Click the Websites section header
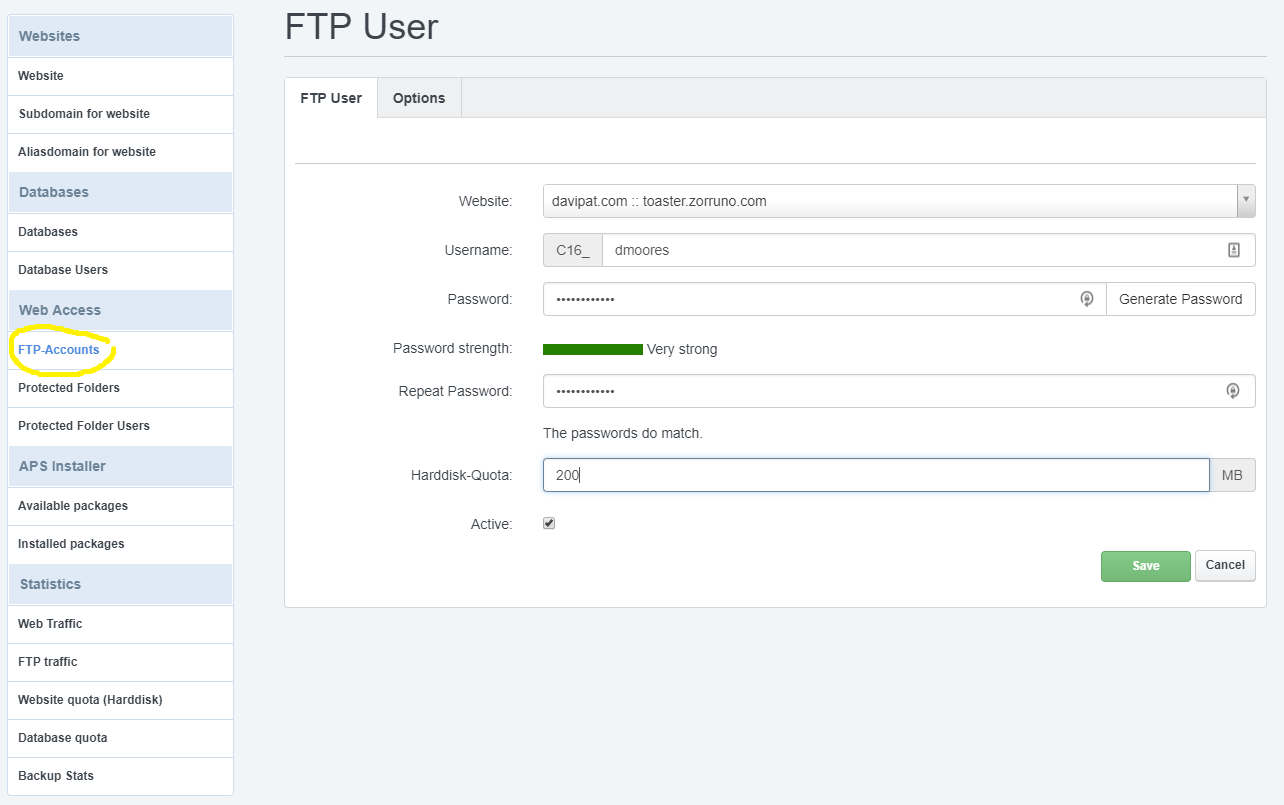The width and height of the screenshot is (1284, 805). pyautogui.click(x=120, y=36)
